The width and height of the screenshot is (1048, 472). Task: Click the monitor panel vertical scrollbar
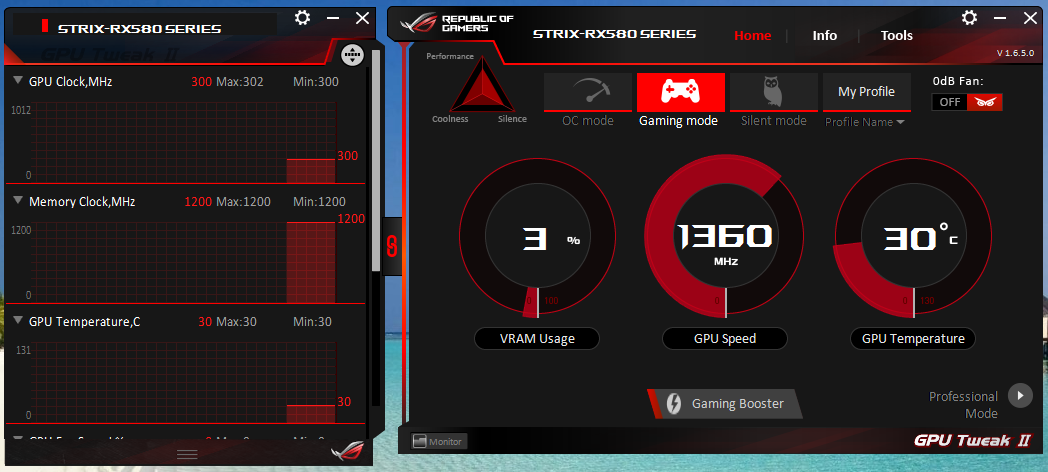click(376, 160)
